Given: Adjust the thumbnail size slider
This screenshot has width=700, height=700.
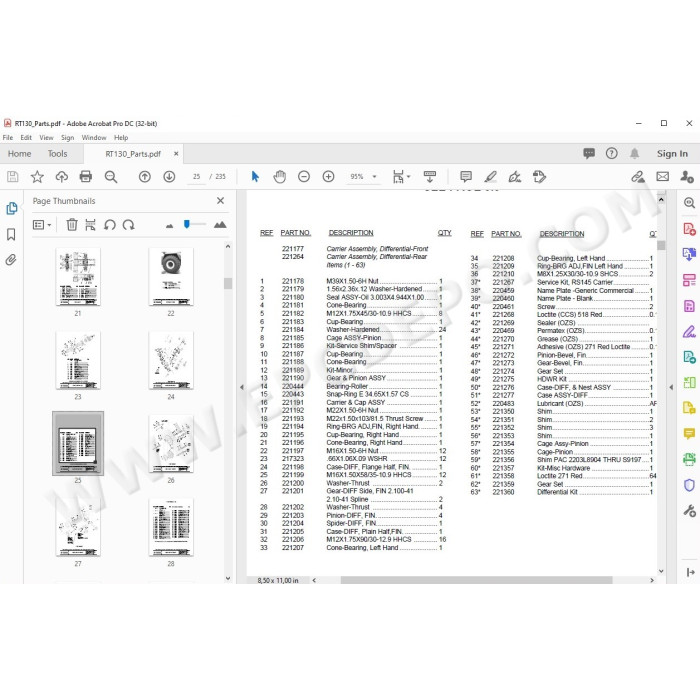Looking at the screenshot, I should [x=187, y=224].
